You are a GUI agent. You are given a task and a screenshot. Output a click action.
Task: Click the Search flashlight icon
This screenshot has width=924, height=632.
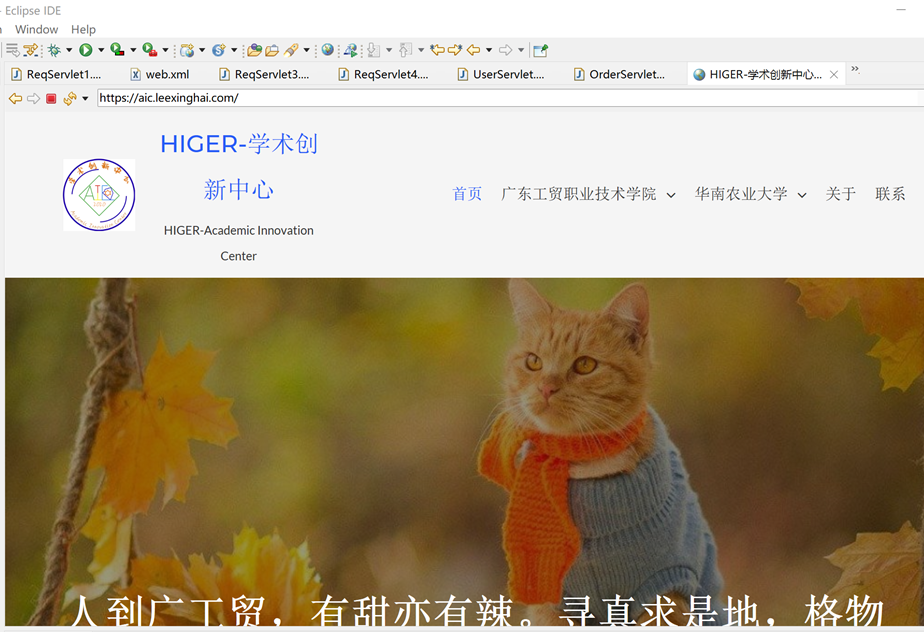[291, 50]
